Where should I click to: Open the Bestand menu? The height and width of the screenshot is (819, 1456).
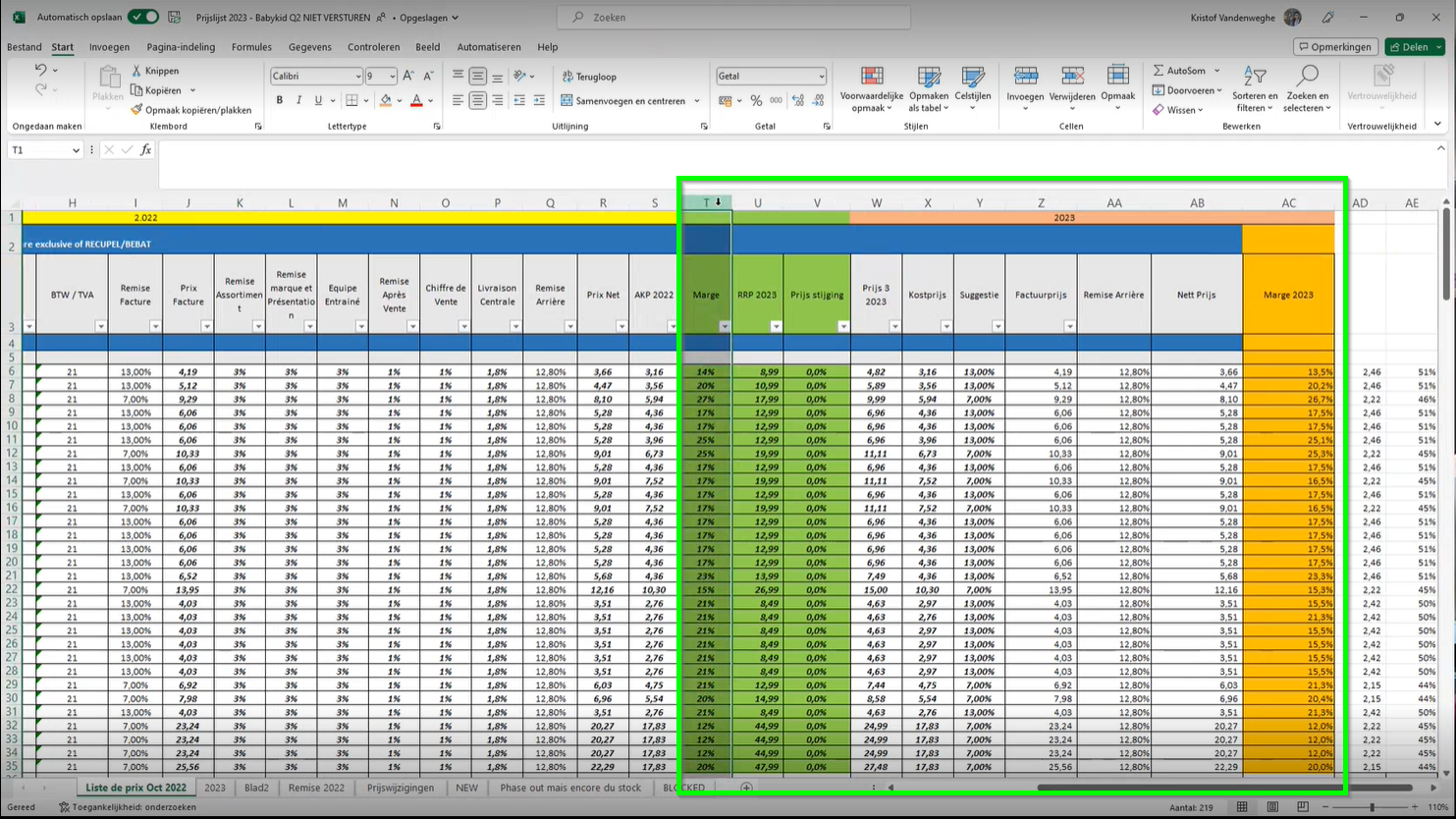click(25, 47)
